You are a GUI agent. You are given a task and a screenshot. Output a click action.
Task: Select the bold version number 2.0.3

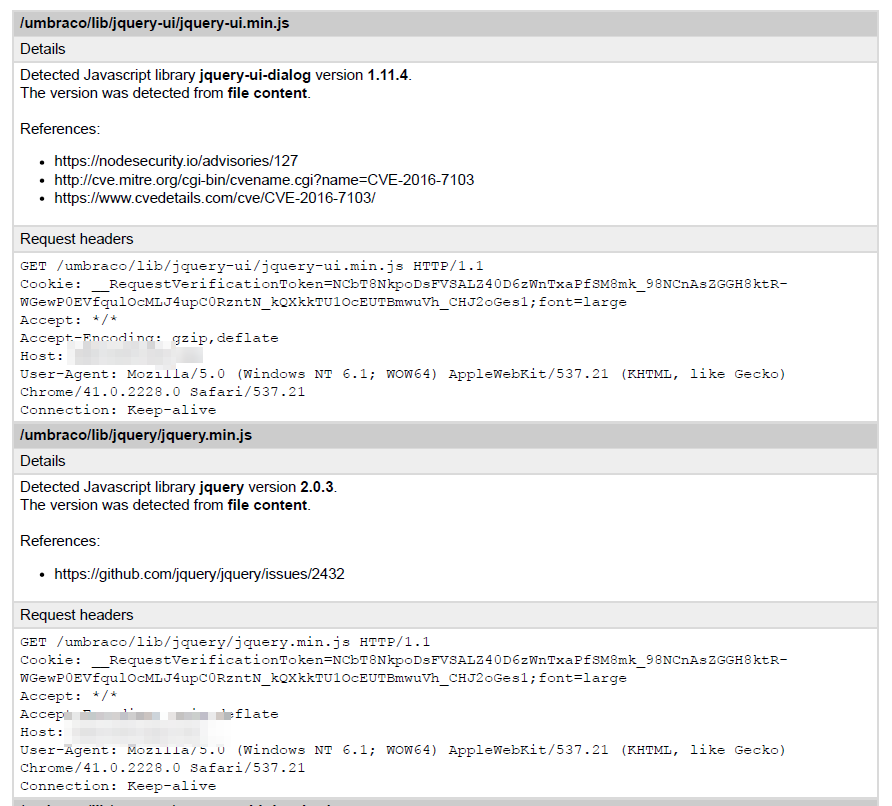click(315, 485)
